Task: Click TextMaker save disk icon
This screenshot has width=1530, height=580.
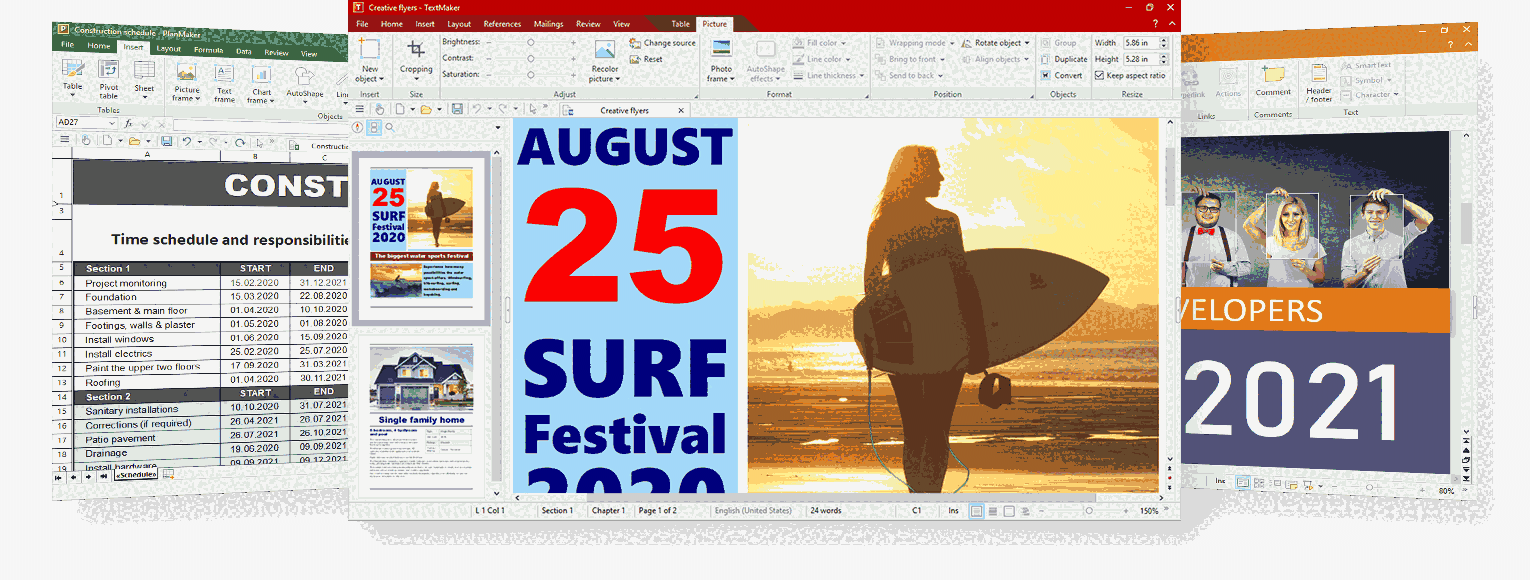Action: click(x=457, y=108)
